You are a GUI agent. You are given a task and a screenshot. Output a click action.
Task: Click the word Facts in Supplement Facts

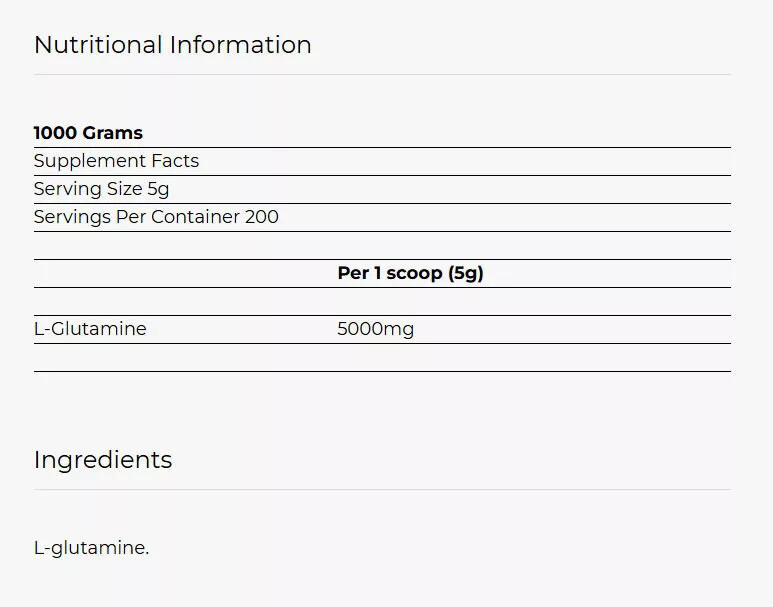(174, 161)
